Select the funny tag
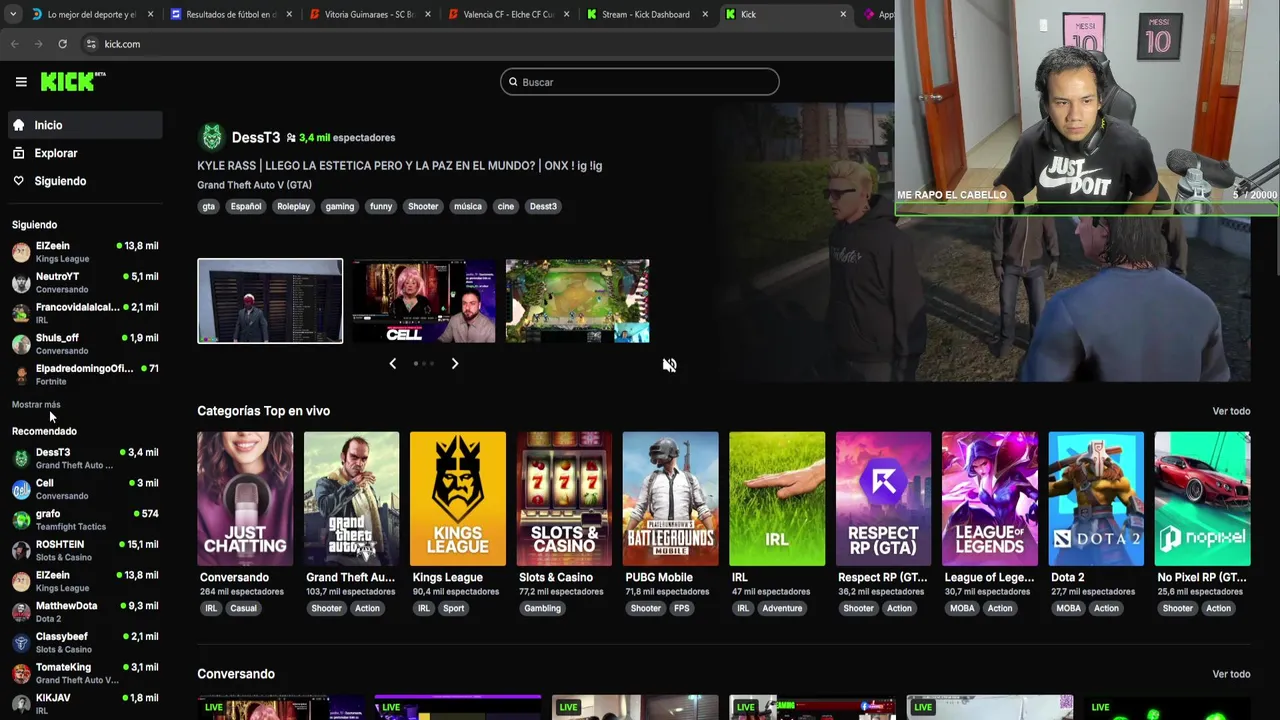The image size is (1280, 720). 381,206
